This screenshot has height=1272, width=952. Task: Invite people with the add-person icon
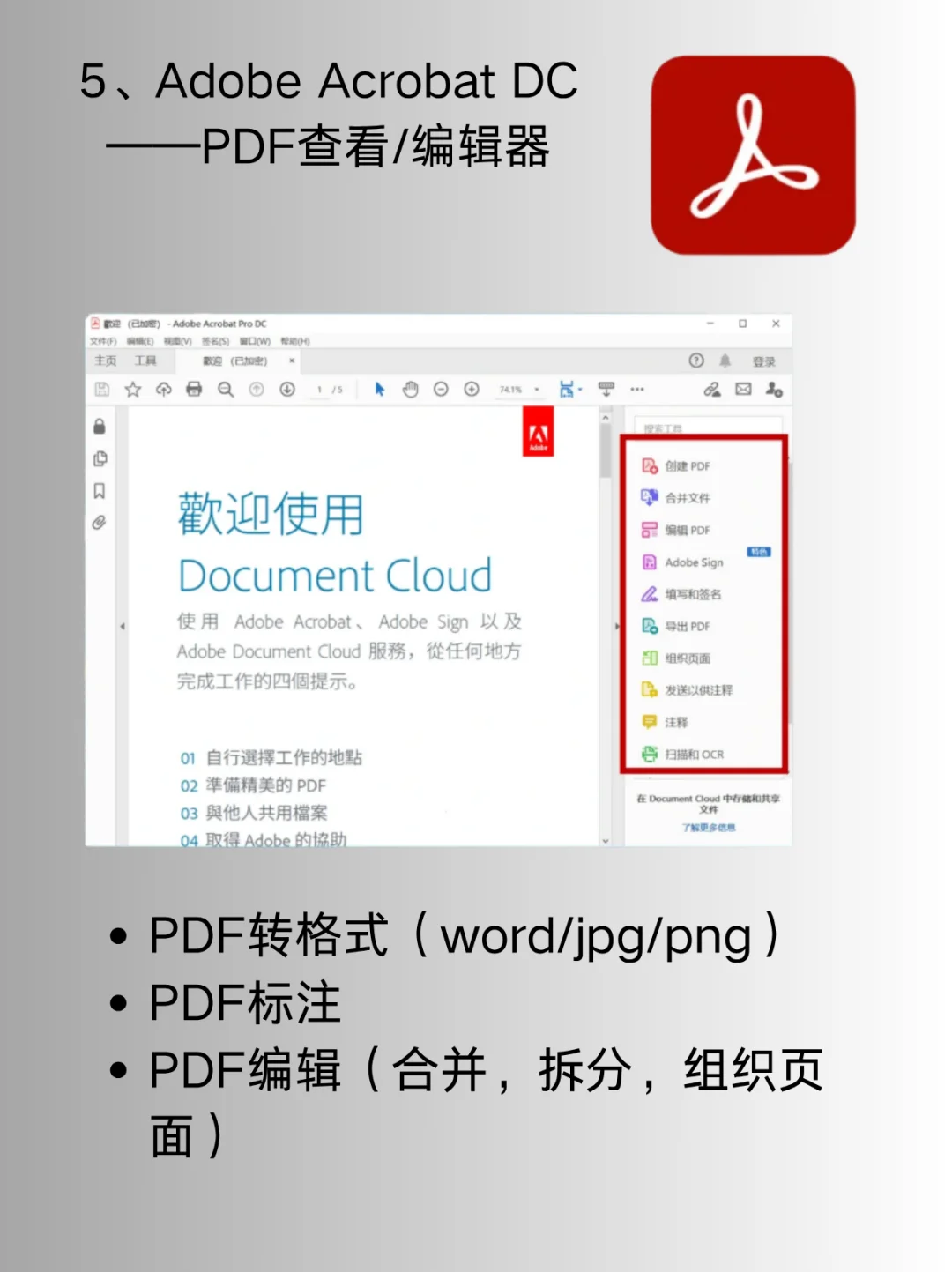pyautogui.click(x=774, y=389)
